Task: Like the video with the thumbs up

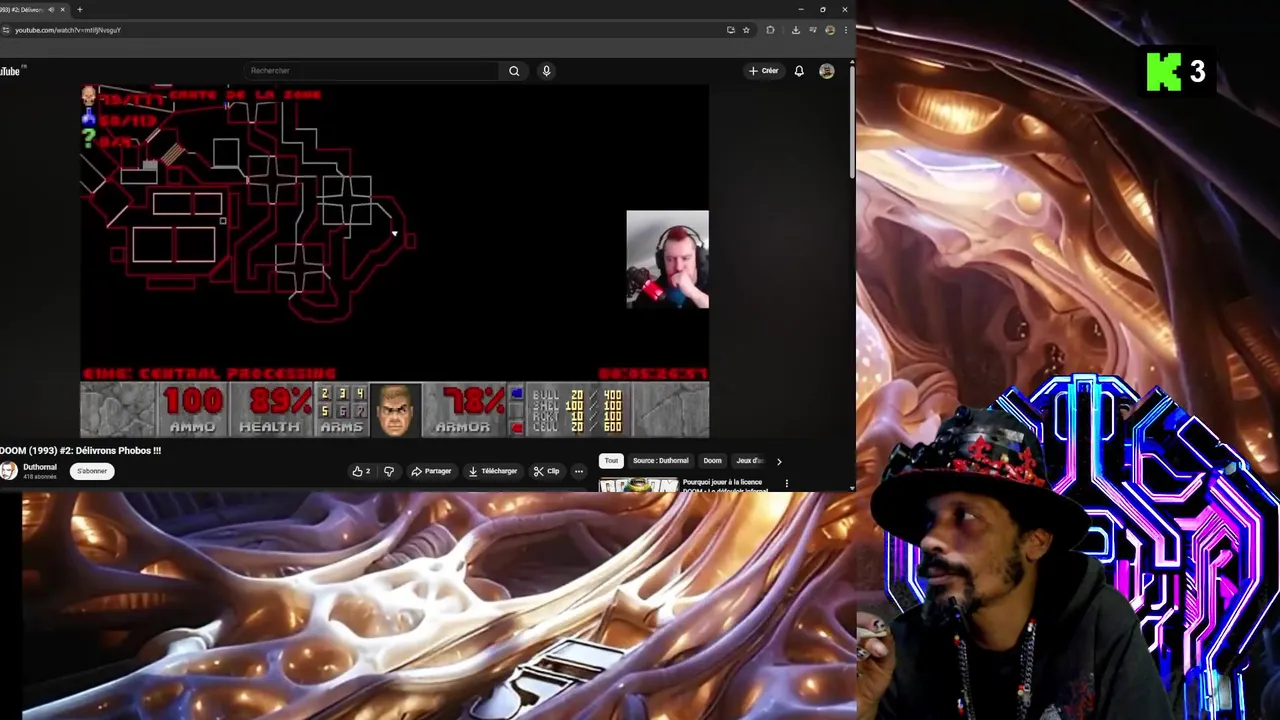Action: click(361, 471)
